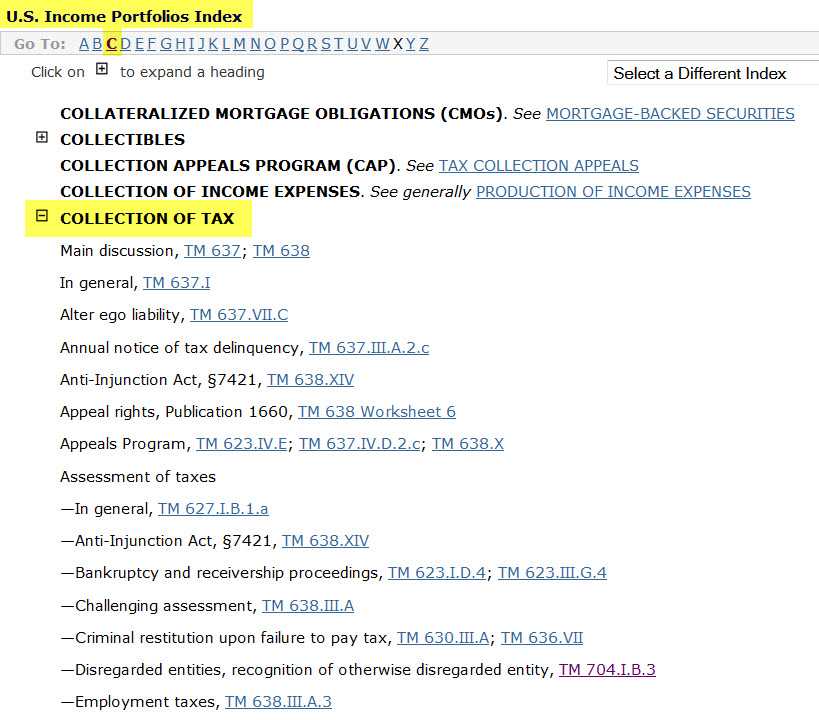Open TM 638.III.A.3 employment taxes link
Viewport: 819px width, 720px height.
(278, 702)
